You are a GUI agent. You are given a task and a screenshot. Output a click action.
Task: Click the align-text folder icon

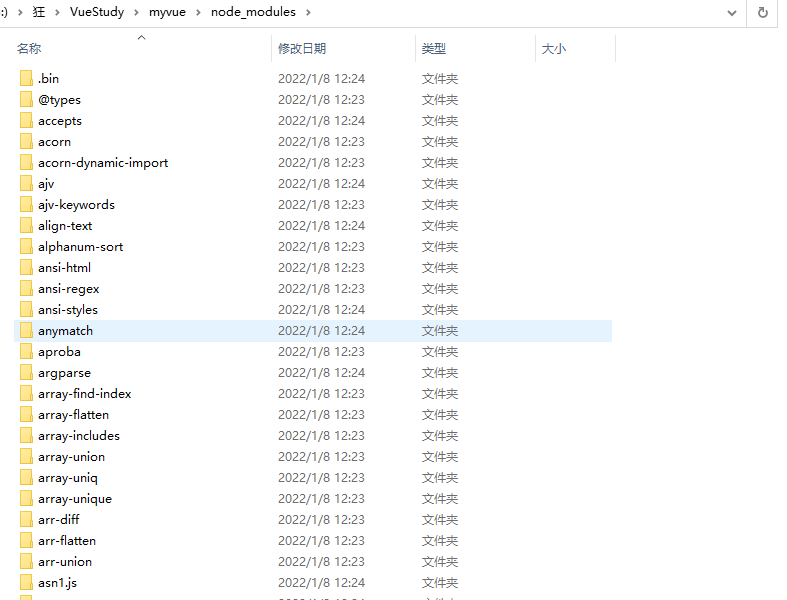pos(27,225)
